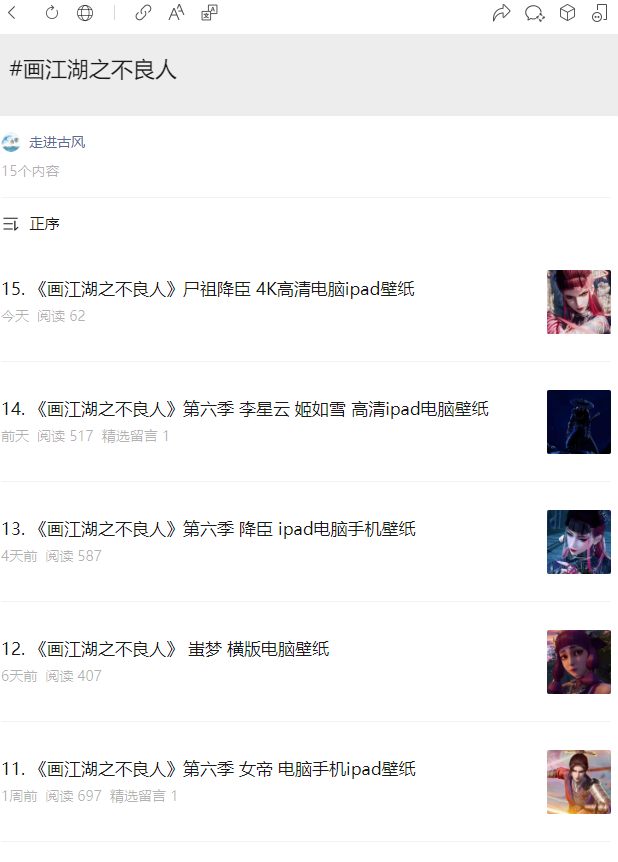Go back using the left arrow icon
The image size is (618, 862).
[x=13, y=13]
